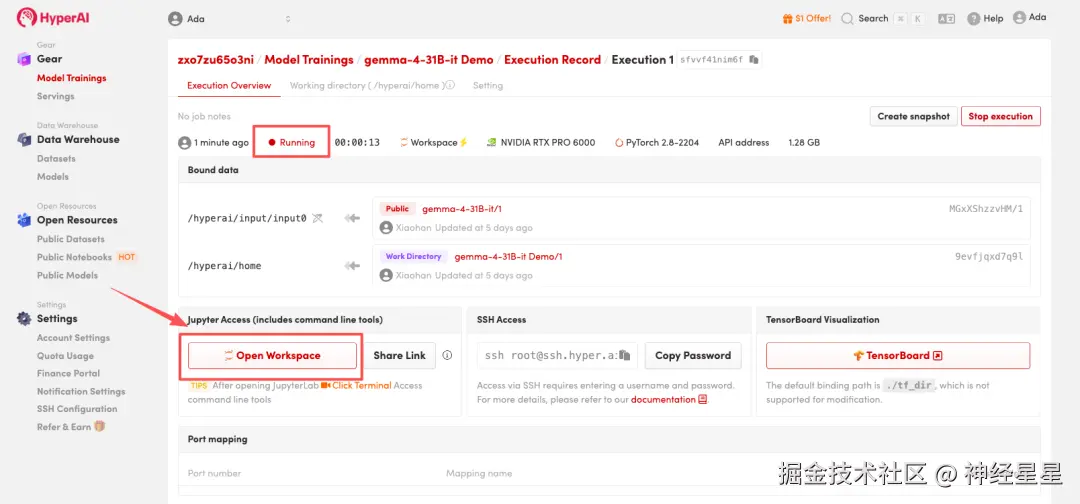Switch to Execution Overview tab
This screenshot has height=504, width=1080.
(229, 85)
